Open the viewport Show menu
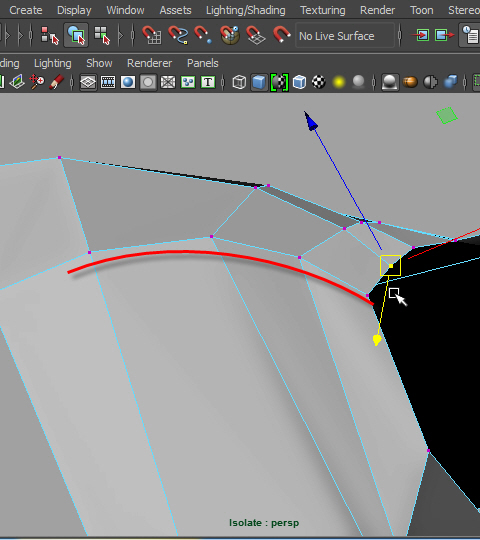This screenshot has width=480, height=540. 99,63
